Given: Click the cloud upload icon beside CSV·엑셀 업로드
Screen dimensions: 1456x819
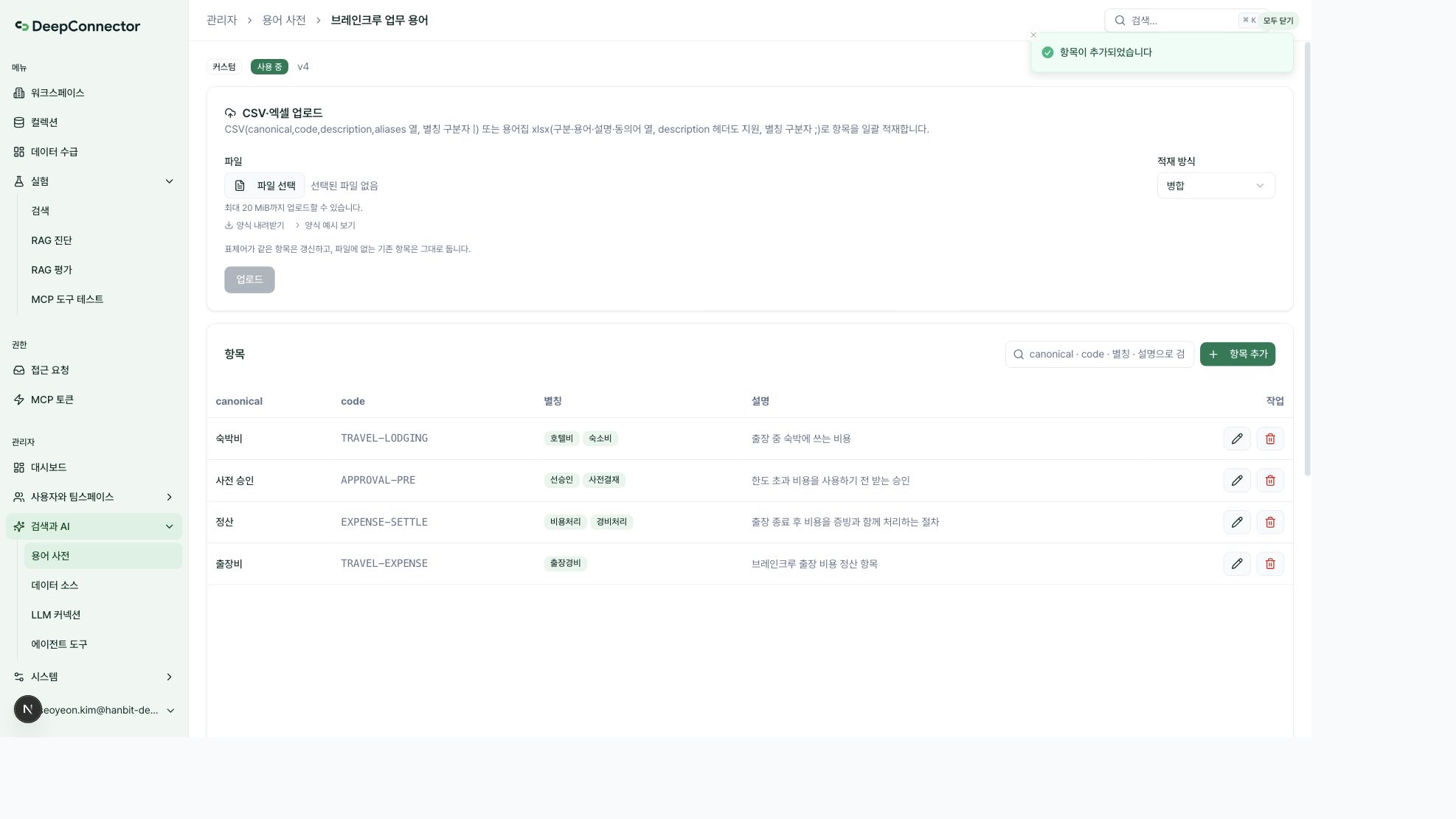Looking at the screenshot, I should point(230,114).
